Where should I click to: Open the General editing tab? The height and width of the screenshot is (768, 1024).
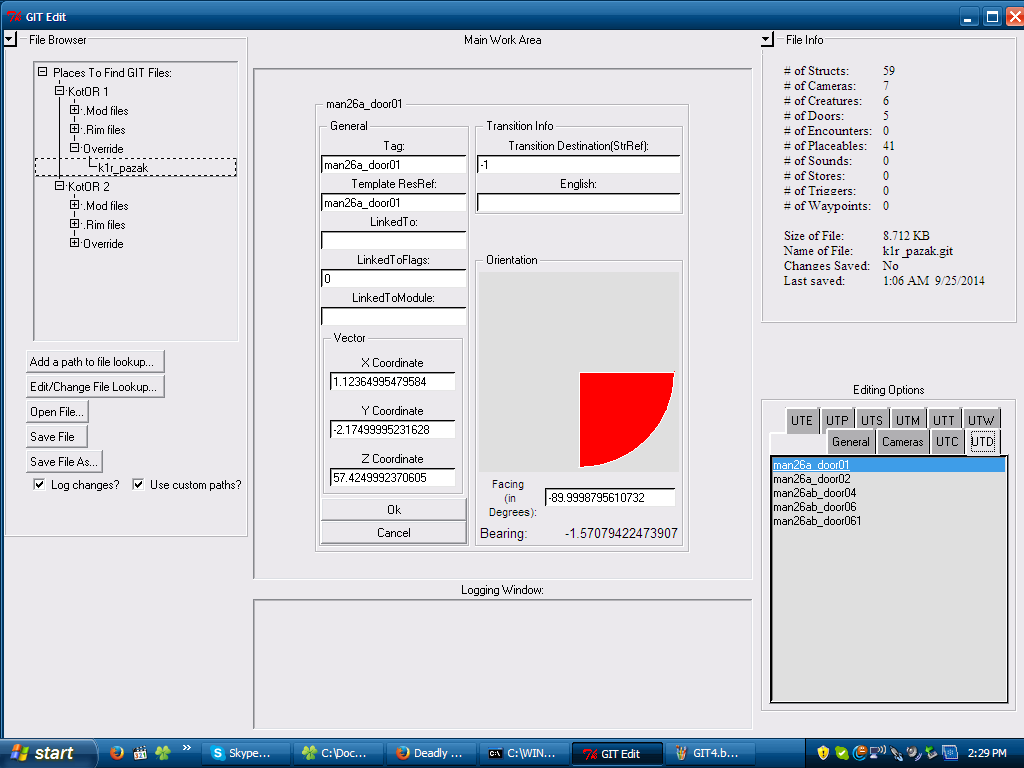click(850, 442)
